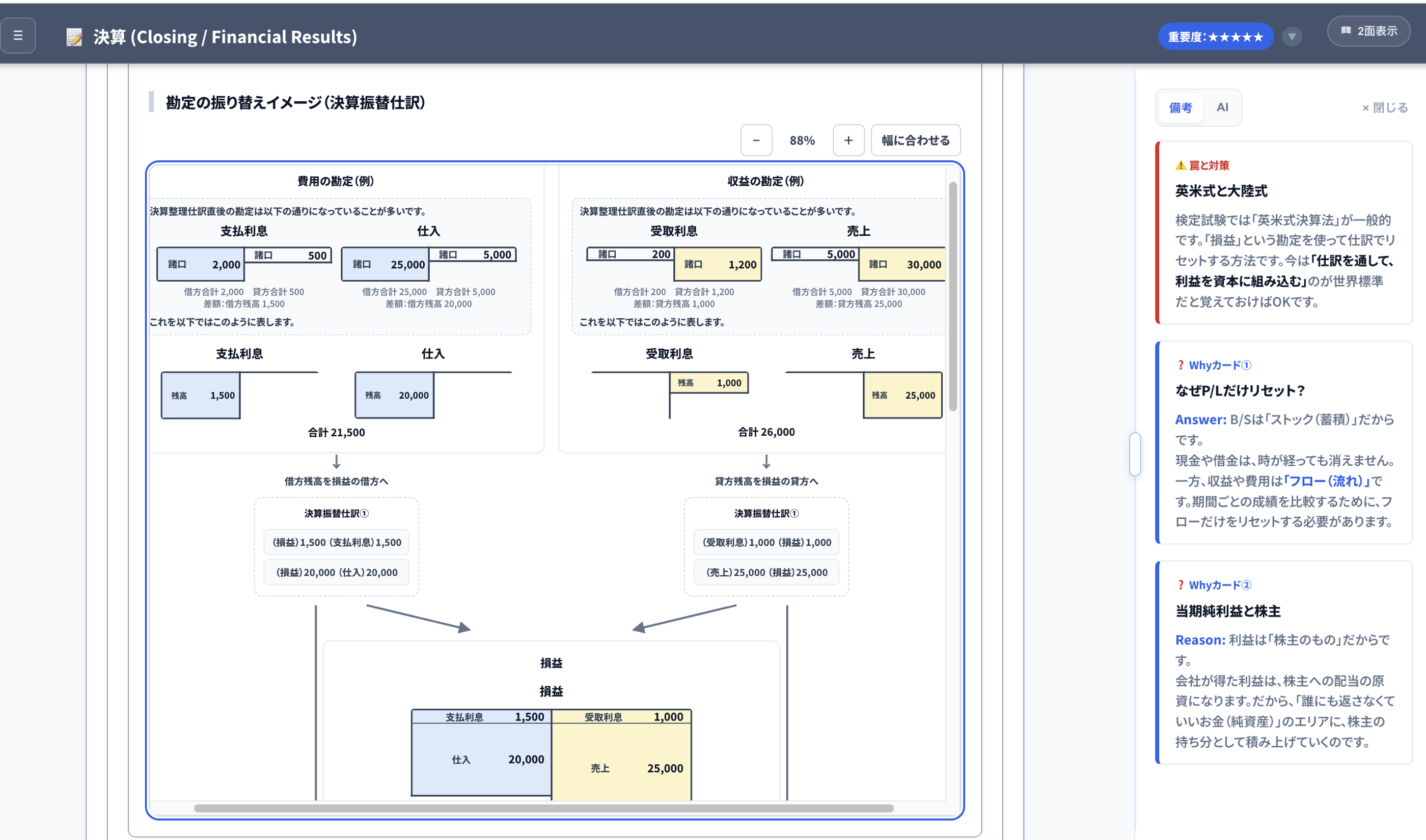Click 受取利息 debit 諸口 200 entry
This screenshot has width=1426, height=840.
[630, 254]
